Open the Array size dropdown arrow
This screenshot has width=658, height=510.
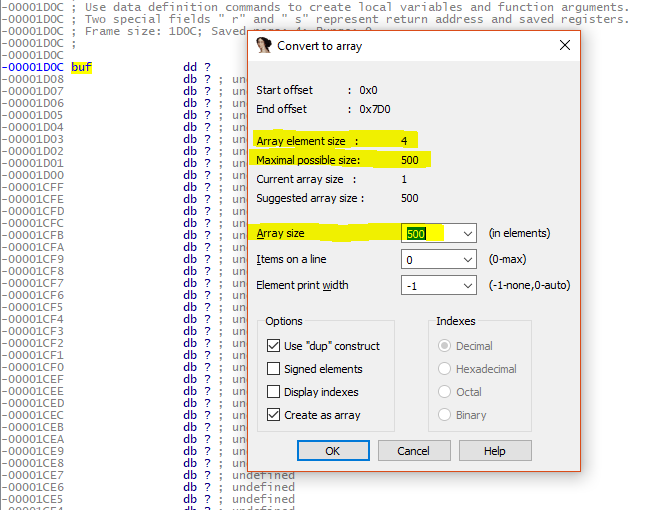point(466,233)
